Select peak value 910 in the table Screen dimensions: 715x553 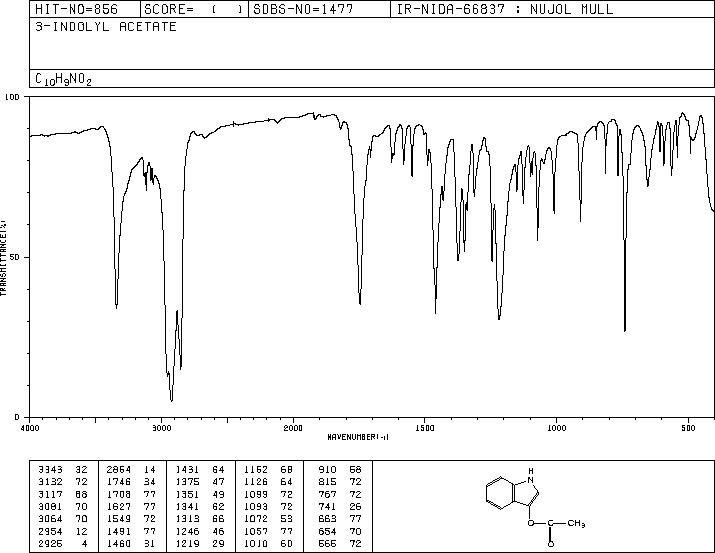coord(327,470)
